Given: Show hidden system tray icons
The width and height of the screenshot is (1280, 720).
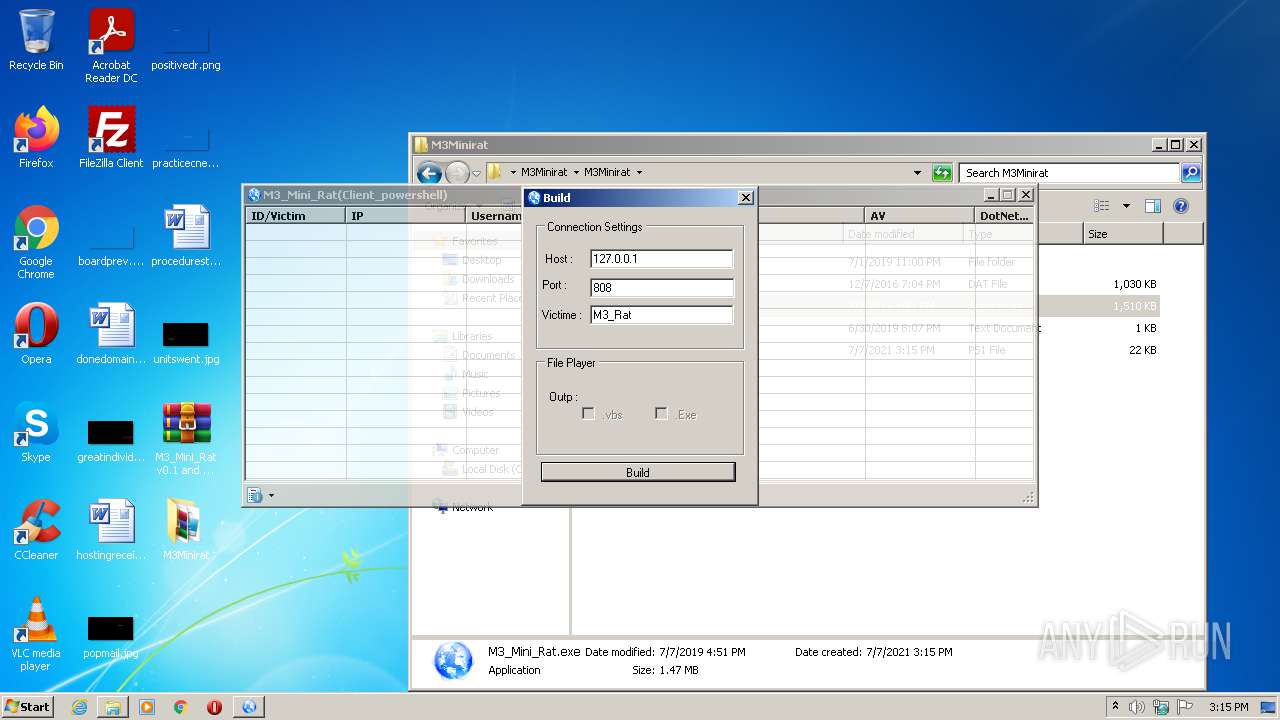Looking at the screenshot, I should (x=1115, y=707).
